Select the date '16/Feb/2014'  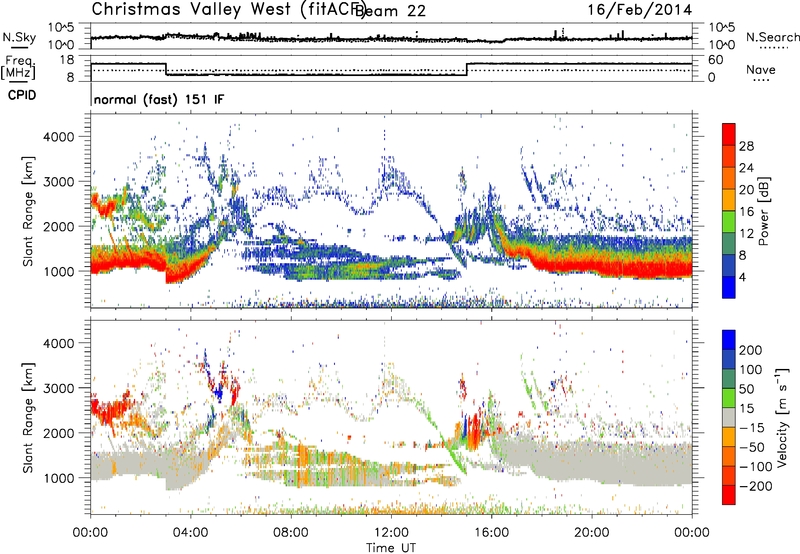click(x=639, y=10)
